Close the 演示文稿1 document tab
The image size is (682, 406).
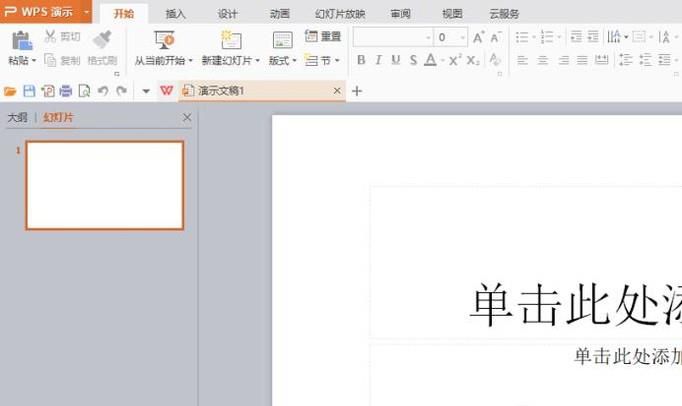click(x=337, y=91)
